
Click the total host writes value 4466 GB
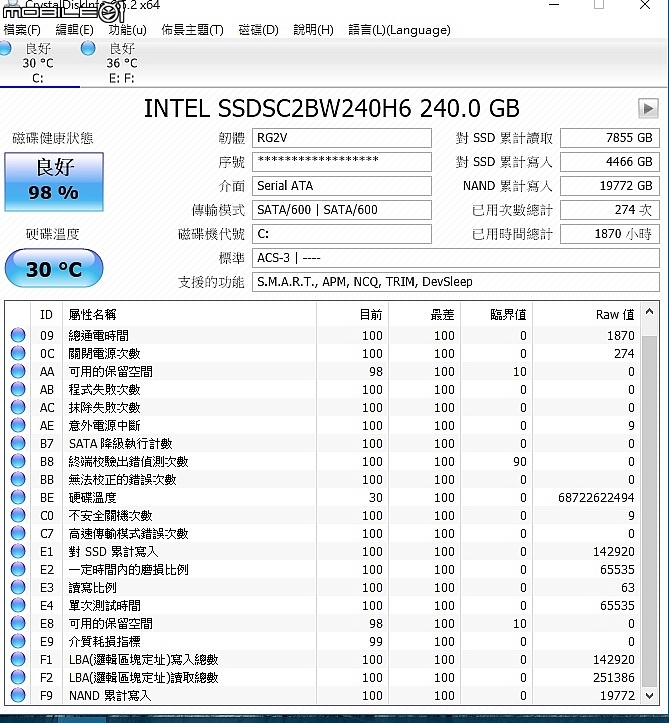tap(610, 162)
